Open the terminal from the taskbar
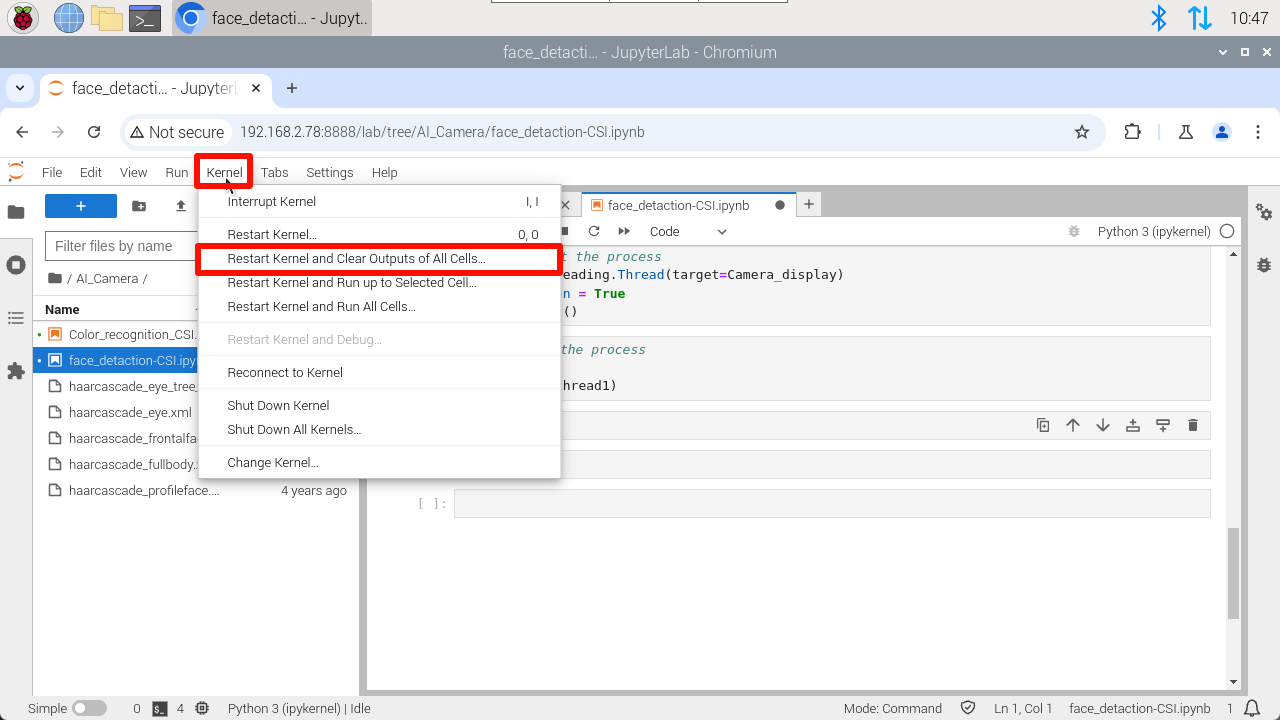This screenshot has width=1280, height=720. 145,17
